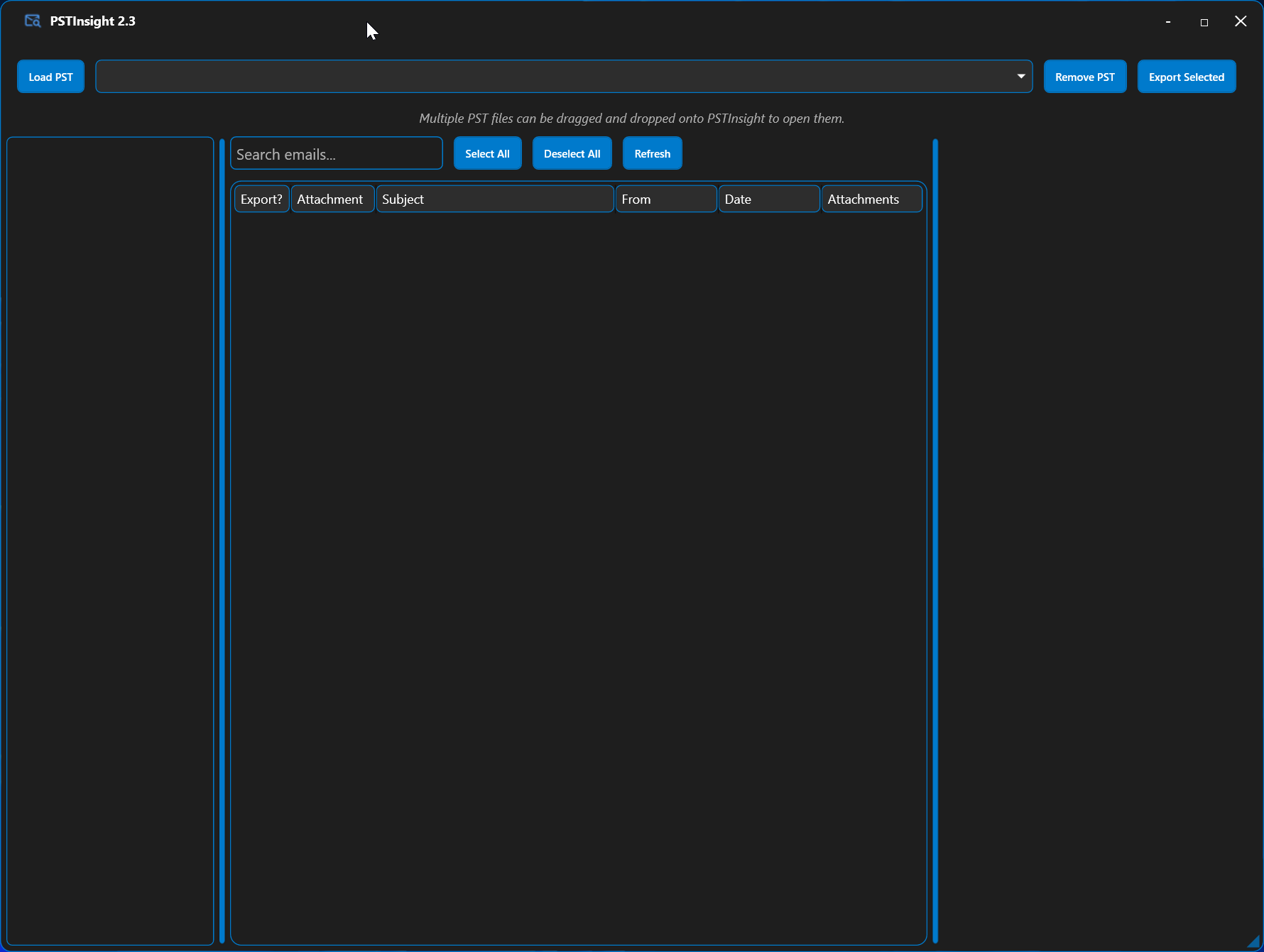Close the PSTInsight window
The image size is (1264, 952).
point(1241,21)
